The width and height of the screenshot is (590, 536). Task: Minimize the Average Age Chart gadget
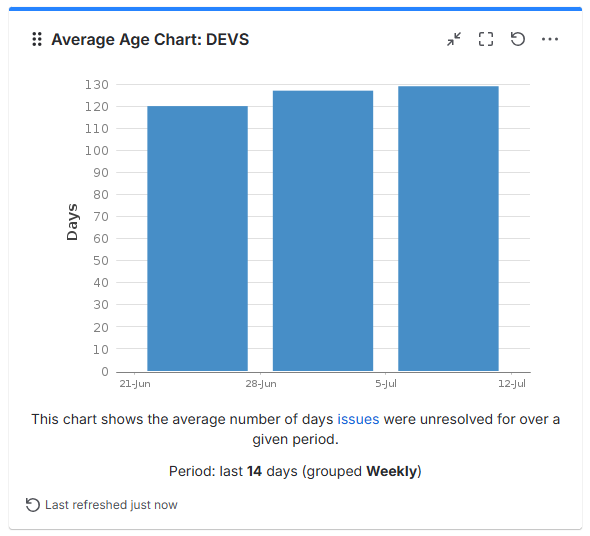click(454, 39)
